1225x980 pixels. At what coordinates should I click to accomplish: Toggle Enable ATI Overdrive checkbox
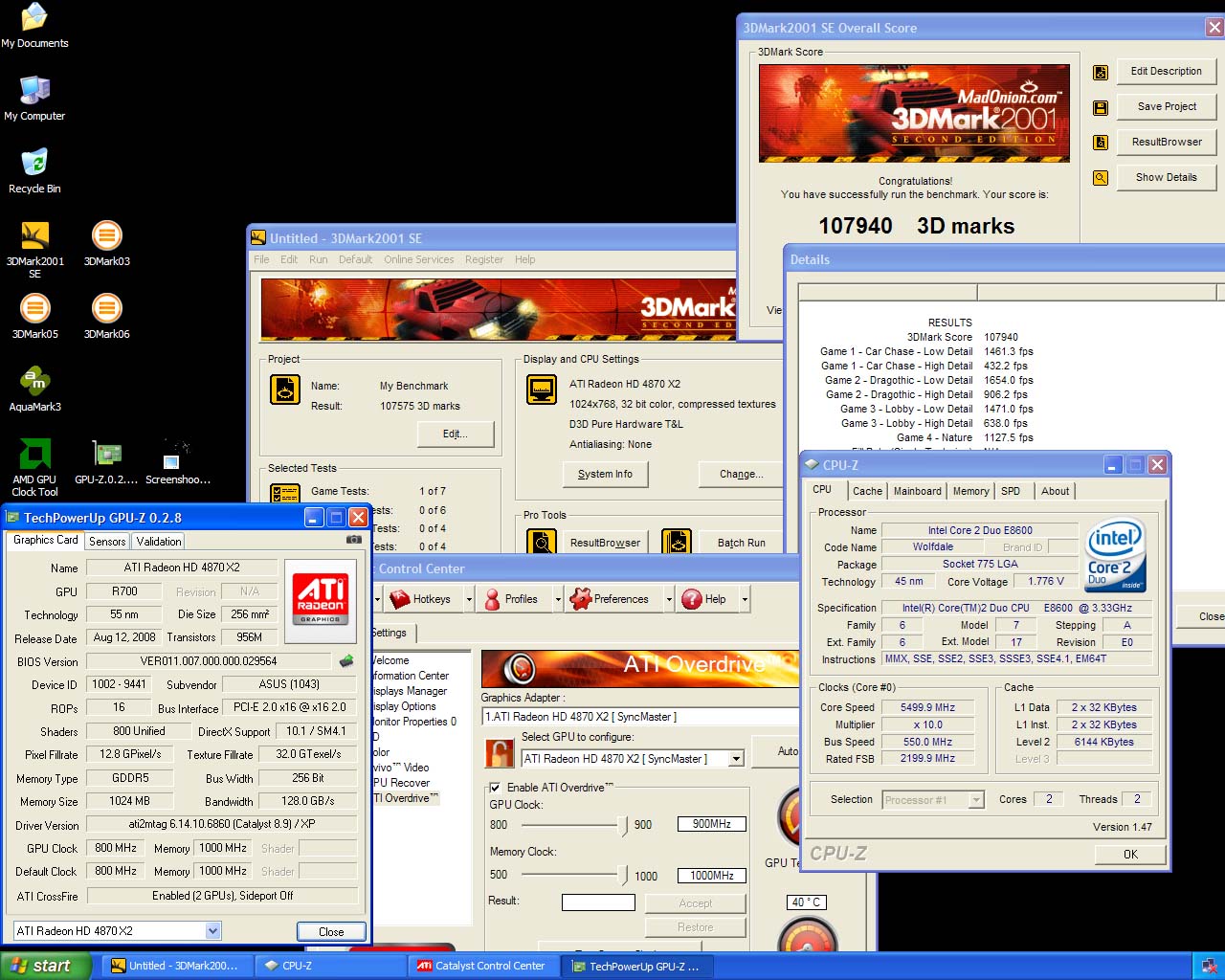(495, 788)
